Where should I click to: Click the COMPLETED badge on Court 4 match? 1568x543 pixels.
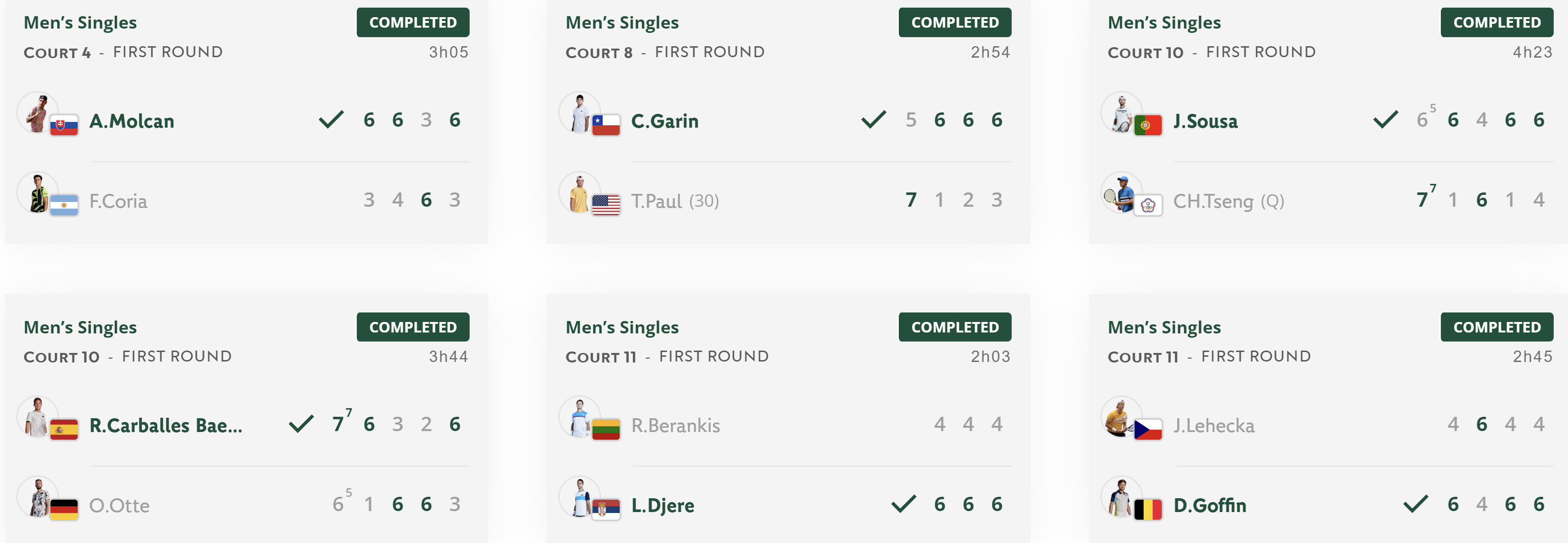tap(412, 22)
